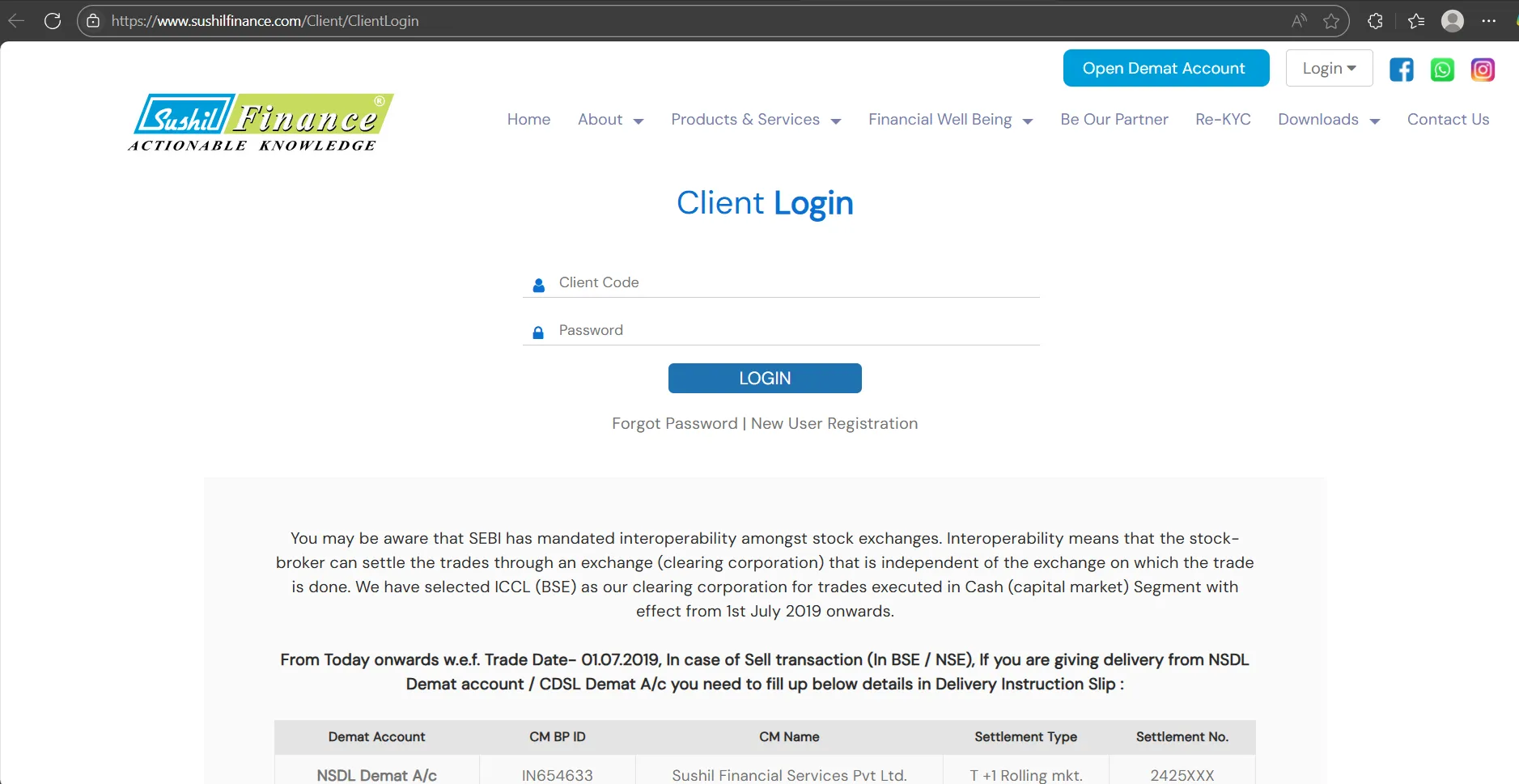Open browser extensions puzzle icon
This screenshot has height=784, width=1519.
click(x=1375, y=21)
